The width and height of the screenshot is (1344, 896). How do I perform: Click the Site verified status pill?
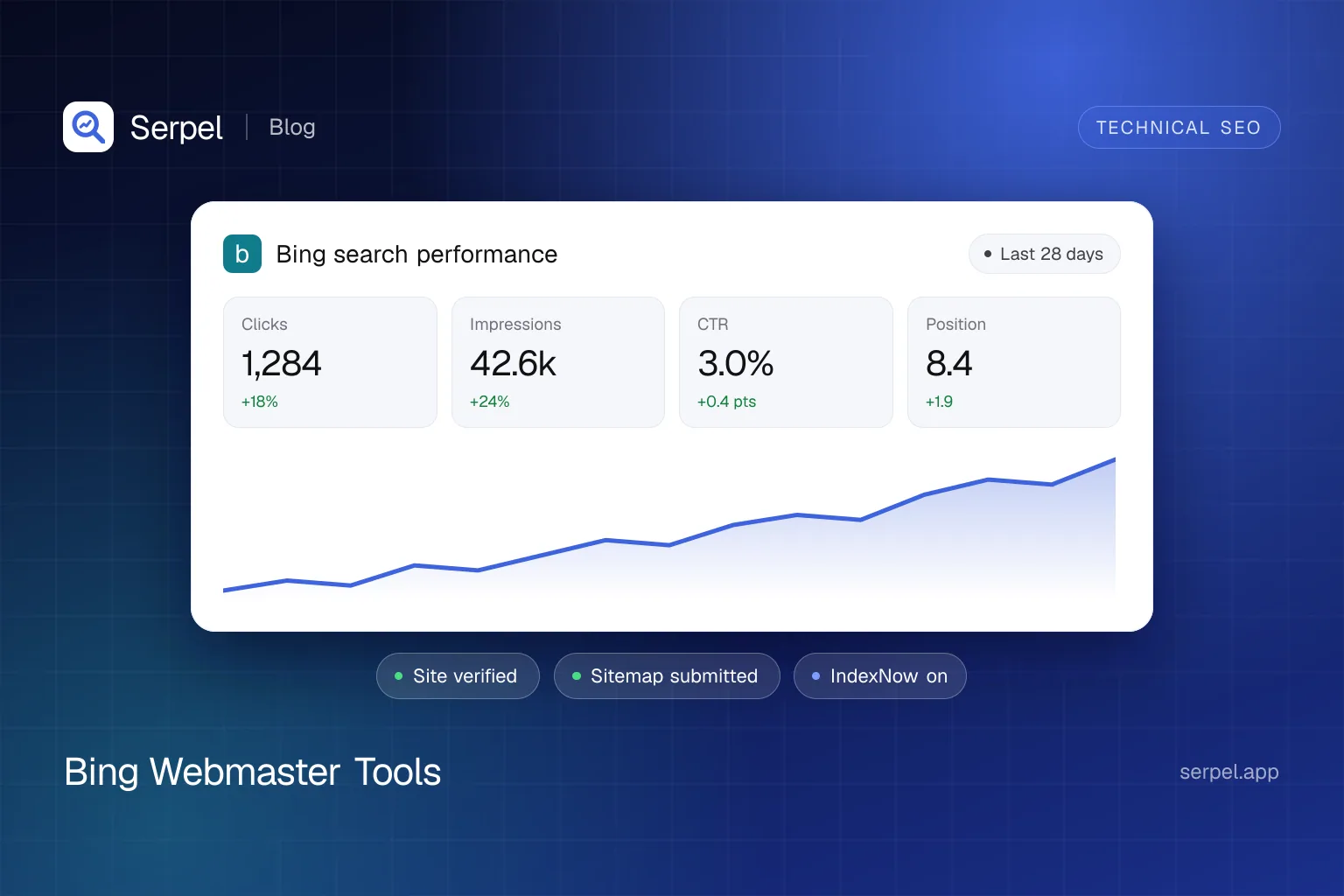(458, 676)
